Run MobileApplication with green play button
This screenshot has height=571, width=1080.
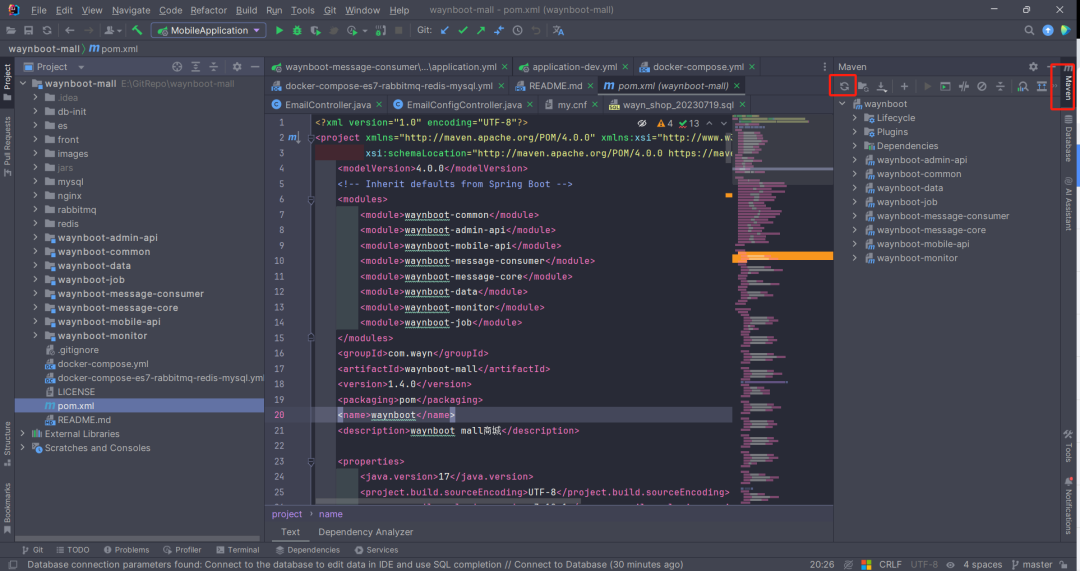click(x=279, y=30)
